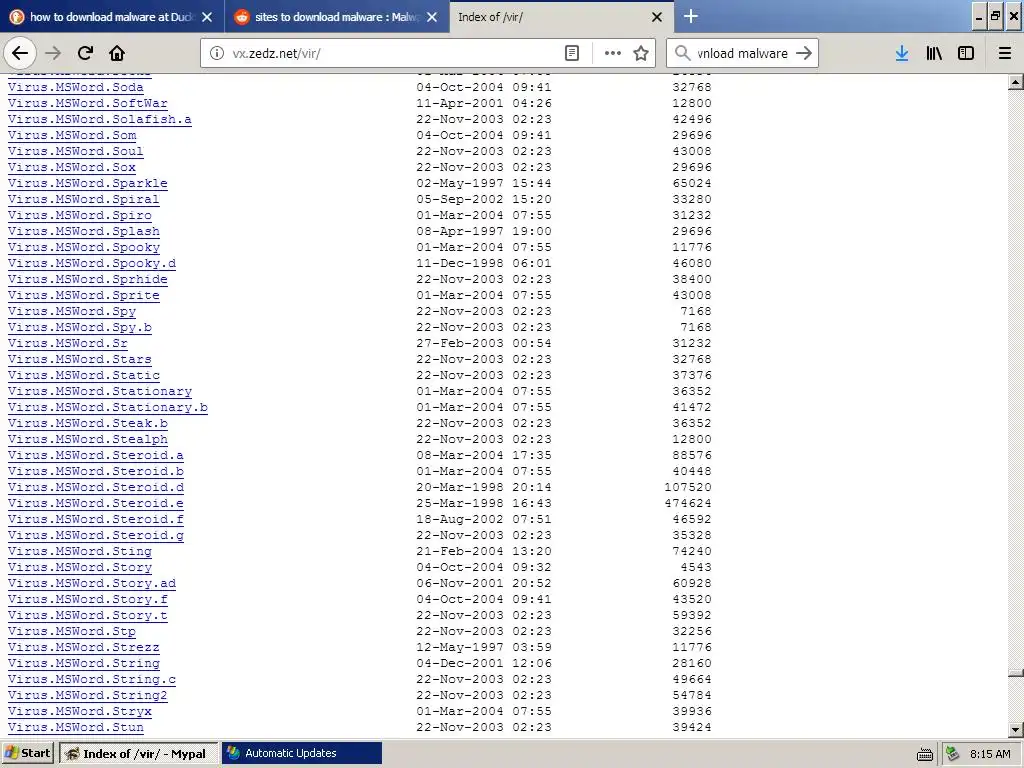This screenshot has height=768, width=1024.
Task: Open the hamburger application menu
Action: point(1005,53)
